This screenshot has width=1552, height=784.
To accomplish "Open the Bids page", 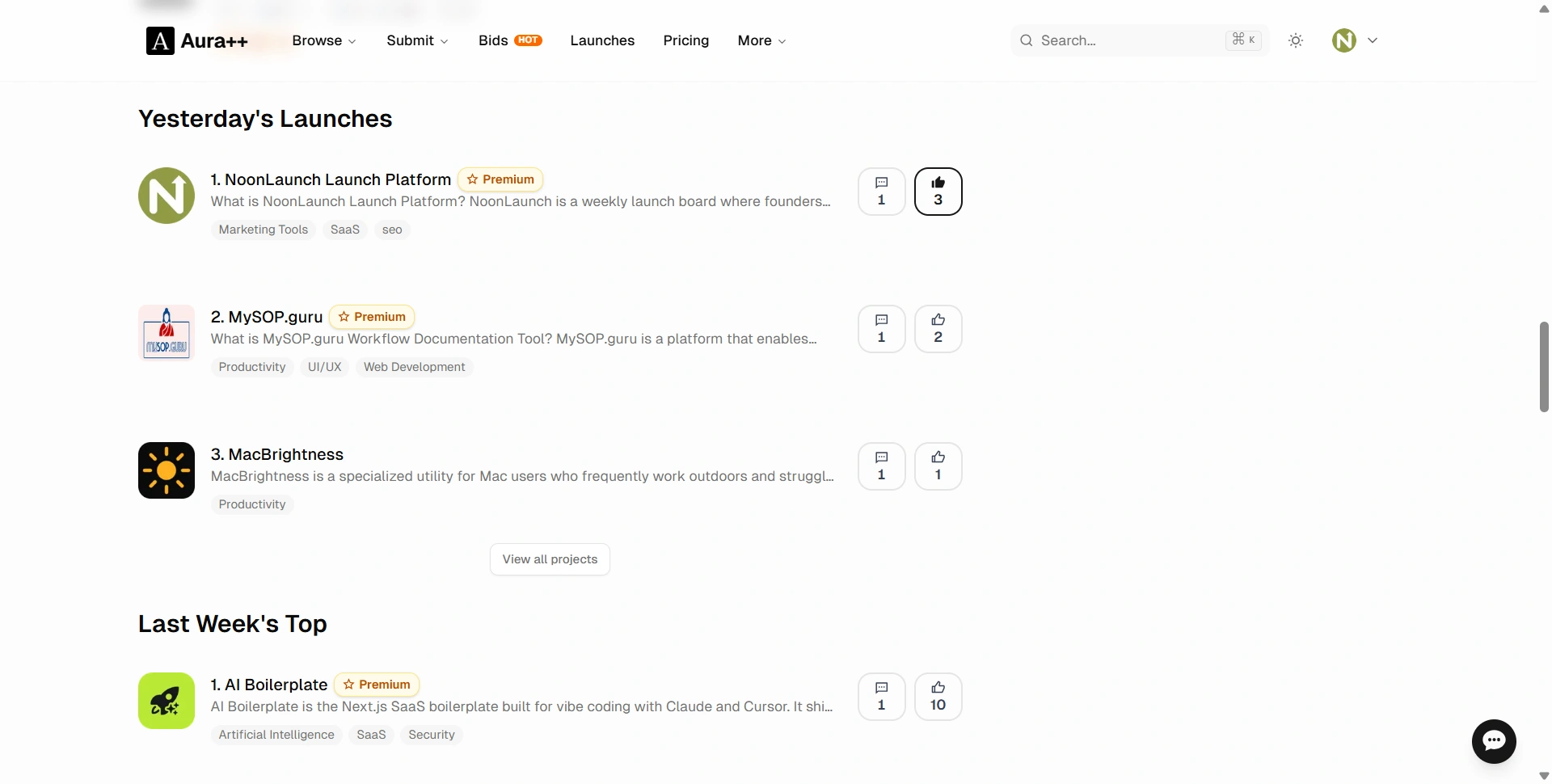I will tap(510, 40).
